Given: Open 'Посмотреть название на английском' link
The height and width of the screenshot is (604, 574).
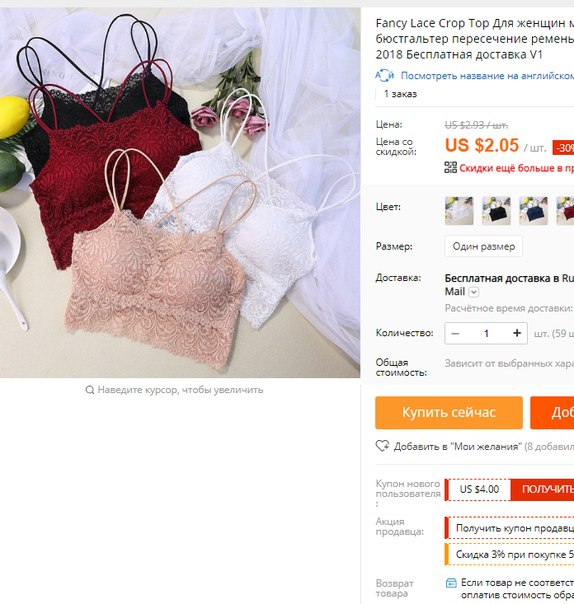Looking at the screenshot, I should click(487, 76).
